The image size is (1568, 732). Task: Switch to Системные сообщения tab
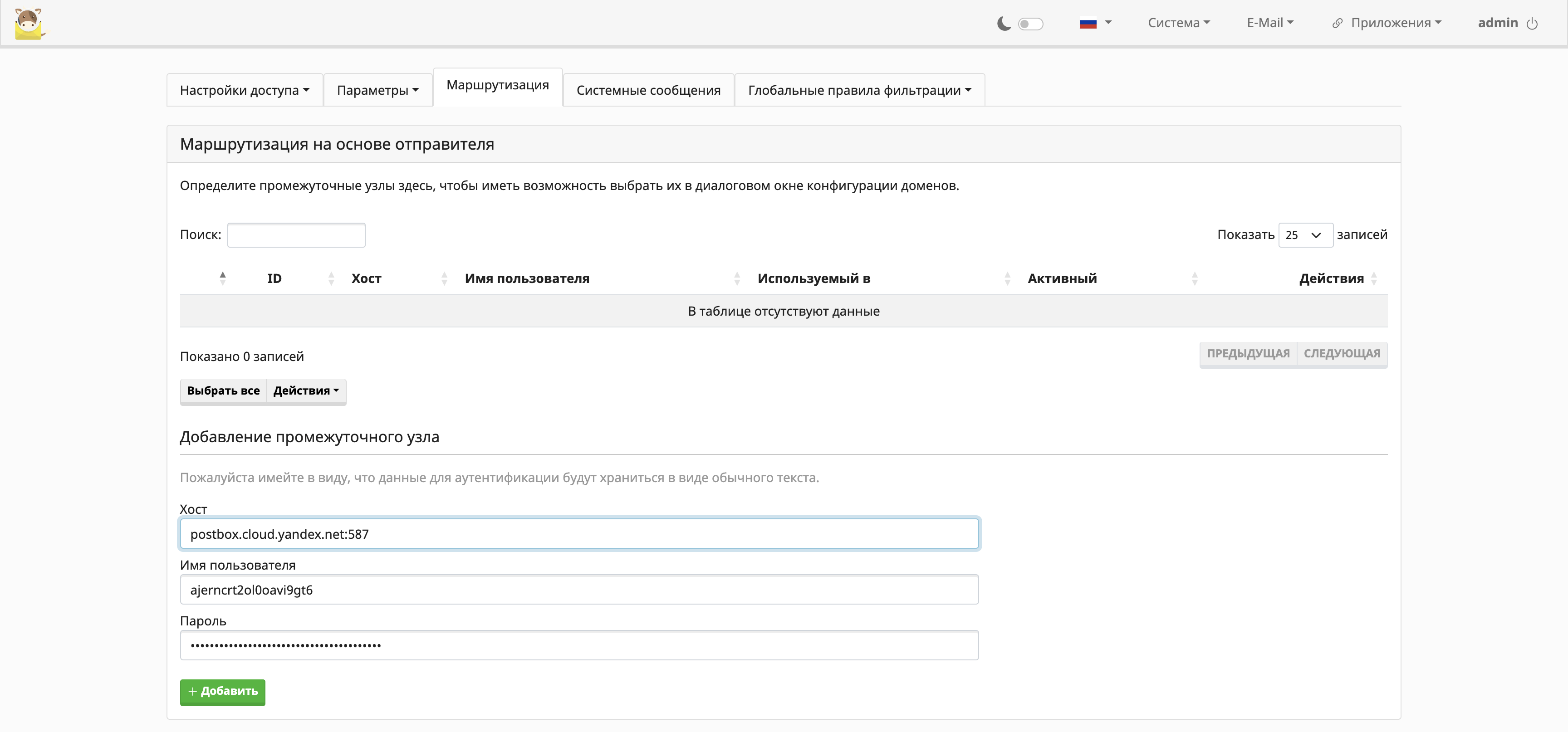click(x=648, y=90)
